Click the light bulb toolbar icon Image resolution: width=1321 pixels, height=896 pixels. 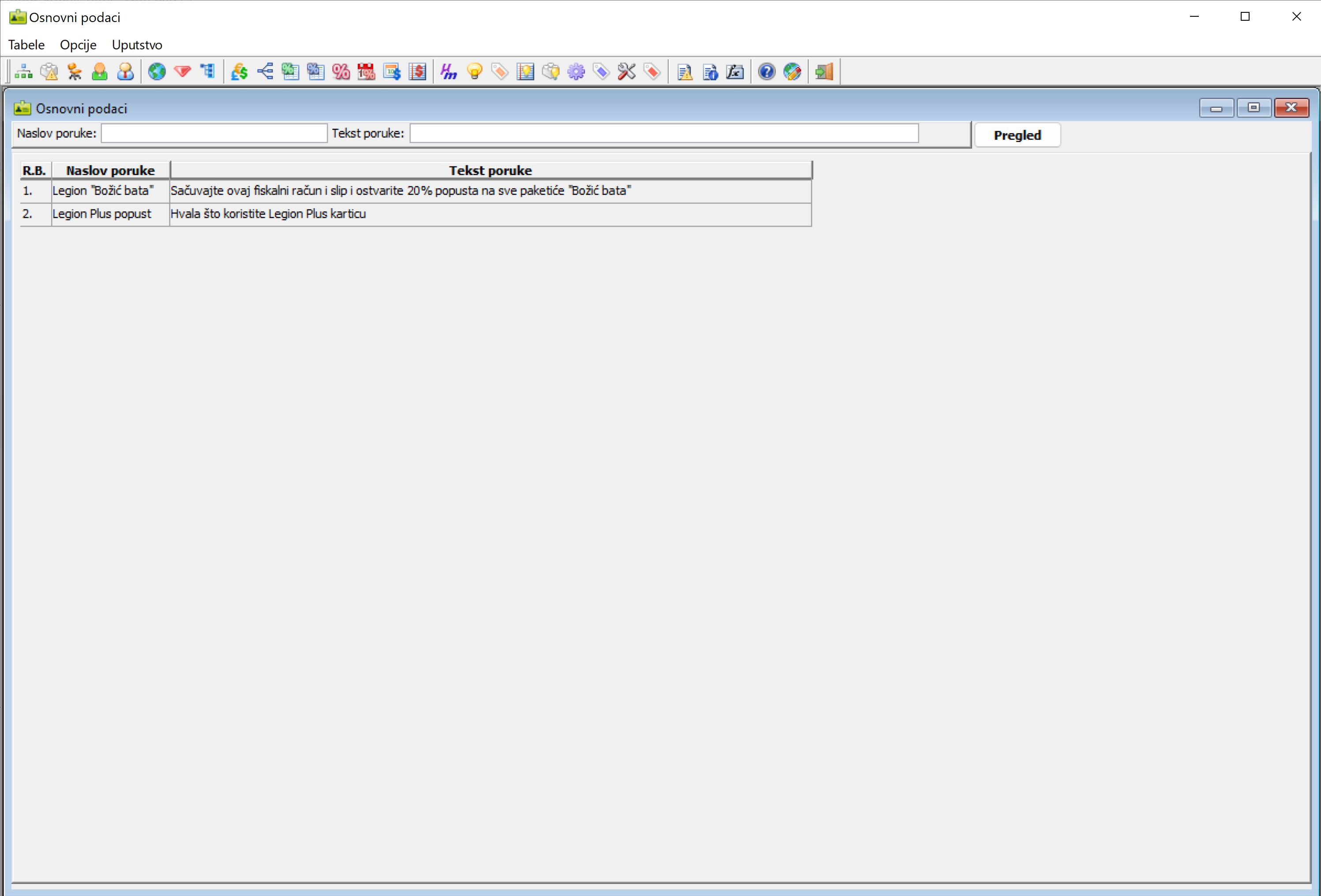point(475,71)
